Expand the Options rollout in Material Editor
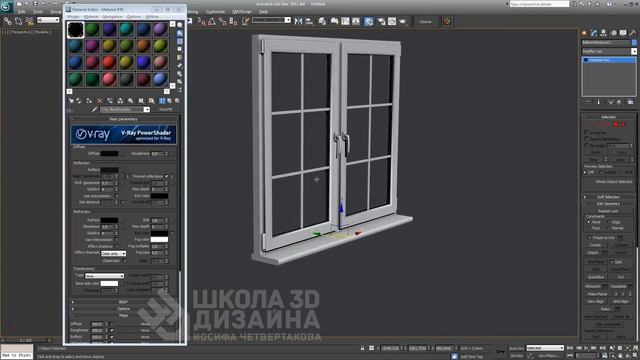This screenshot has height=360, width=640. 124,309
